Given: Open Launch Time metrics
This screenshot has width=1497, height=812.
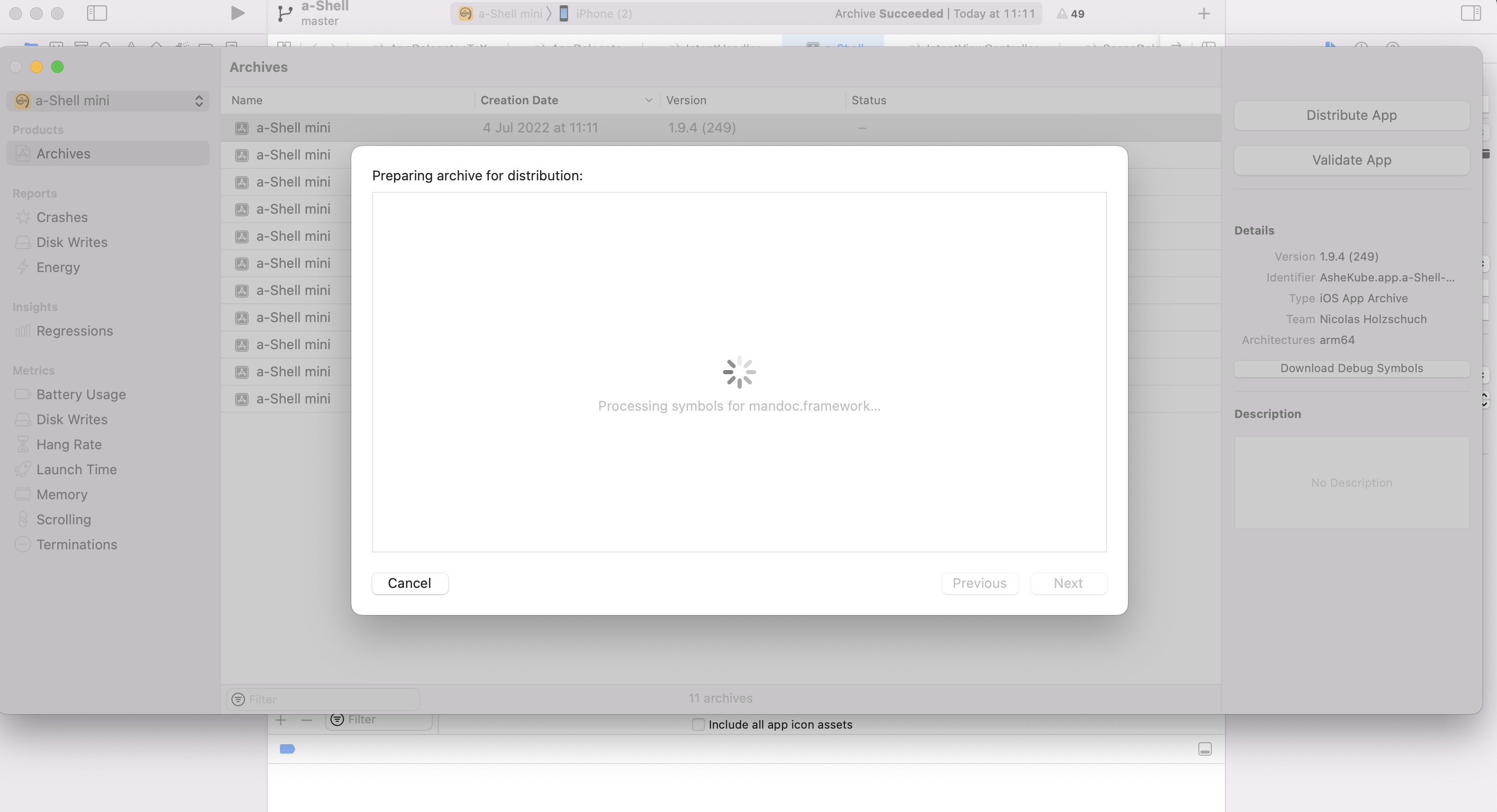Looking at the screenshot, I should 77,469.
